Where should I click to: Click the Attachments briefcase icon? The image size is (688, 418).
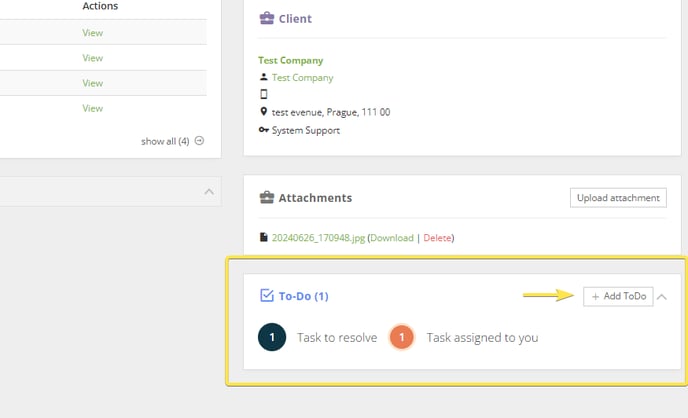click(x=267, y=197)
